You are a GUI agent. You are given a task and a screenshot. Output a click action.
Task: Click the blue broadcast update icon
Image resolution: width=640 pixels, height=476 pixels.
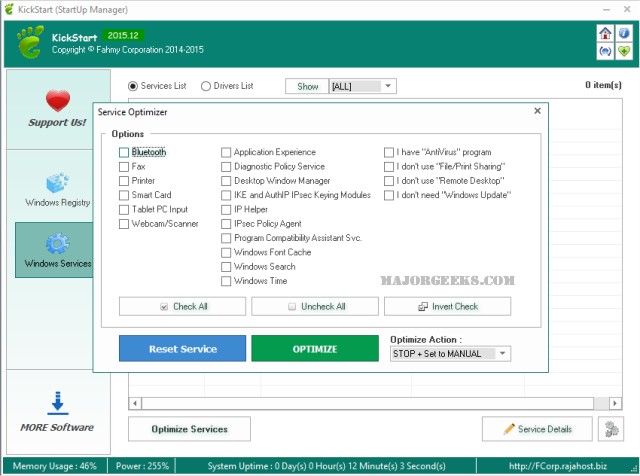pyautogui.click(x=605, y=52)
